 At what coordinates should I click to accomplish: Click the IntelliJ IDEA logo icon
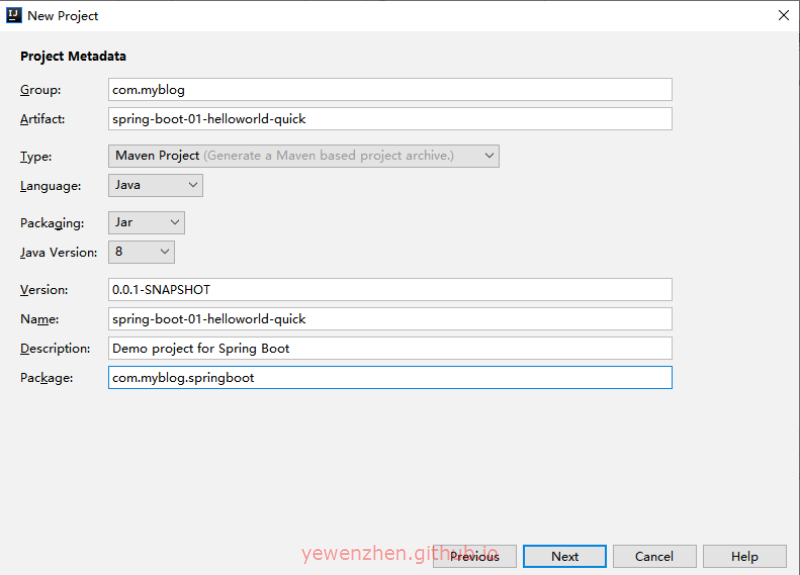click(14, 15)
